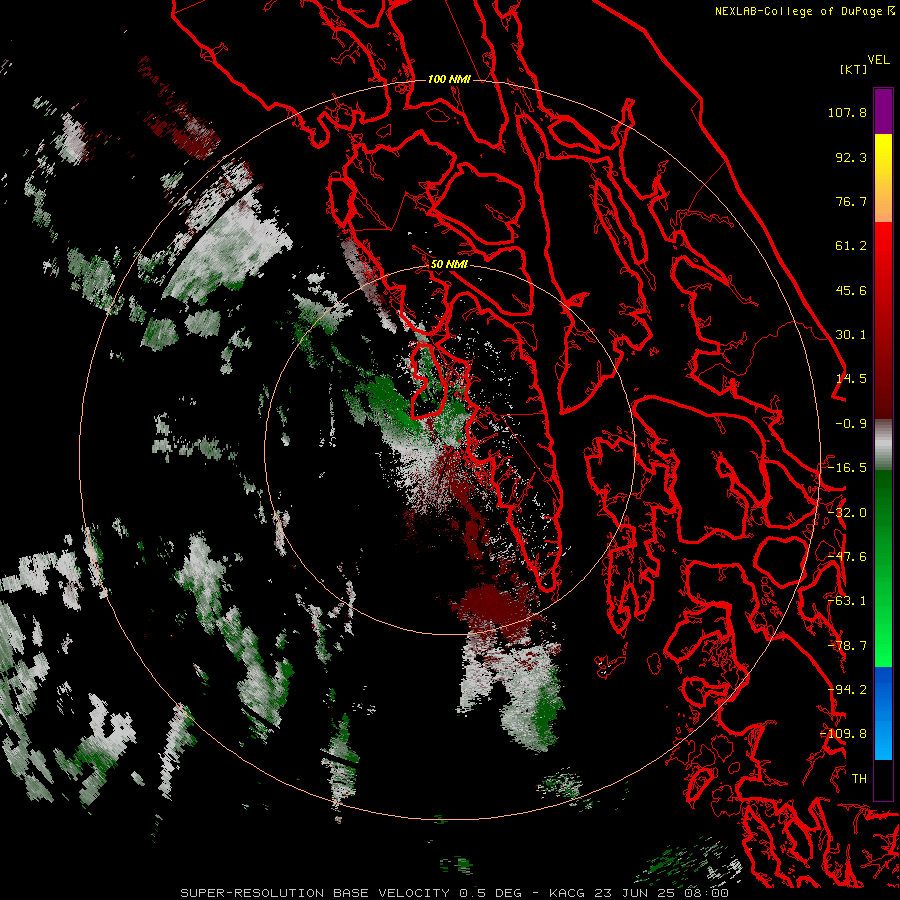Click the 61.2 velocity scale value
Viewport: 900px width, 900px height.
tap(851, 246)
